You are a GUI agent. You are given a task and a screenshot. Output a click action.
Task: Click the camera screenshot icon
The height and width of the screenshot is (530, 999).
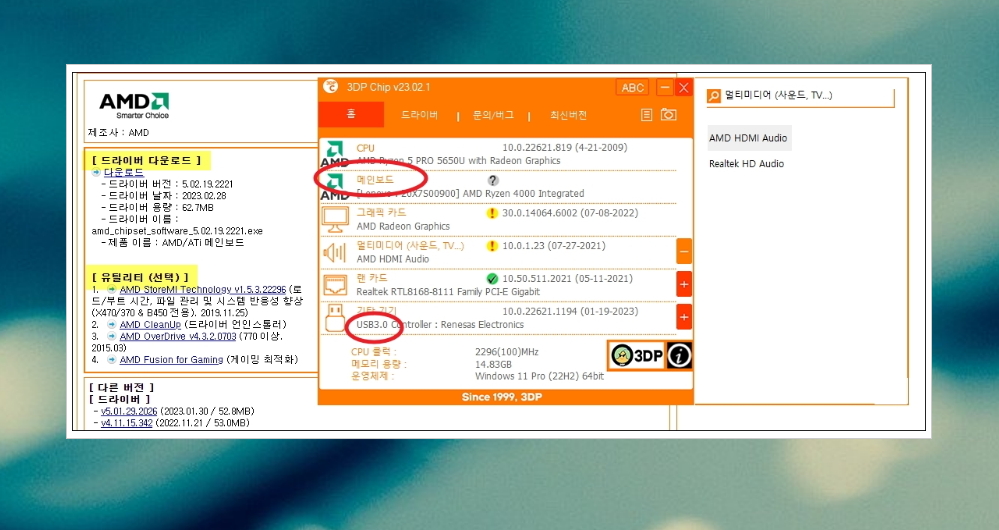tap(668, 115)
